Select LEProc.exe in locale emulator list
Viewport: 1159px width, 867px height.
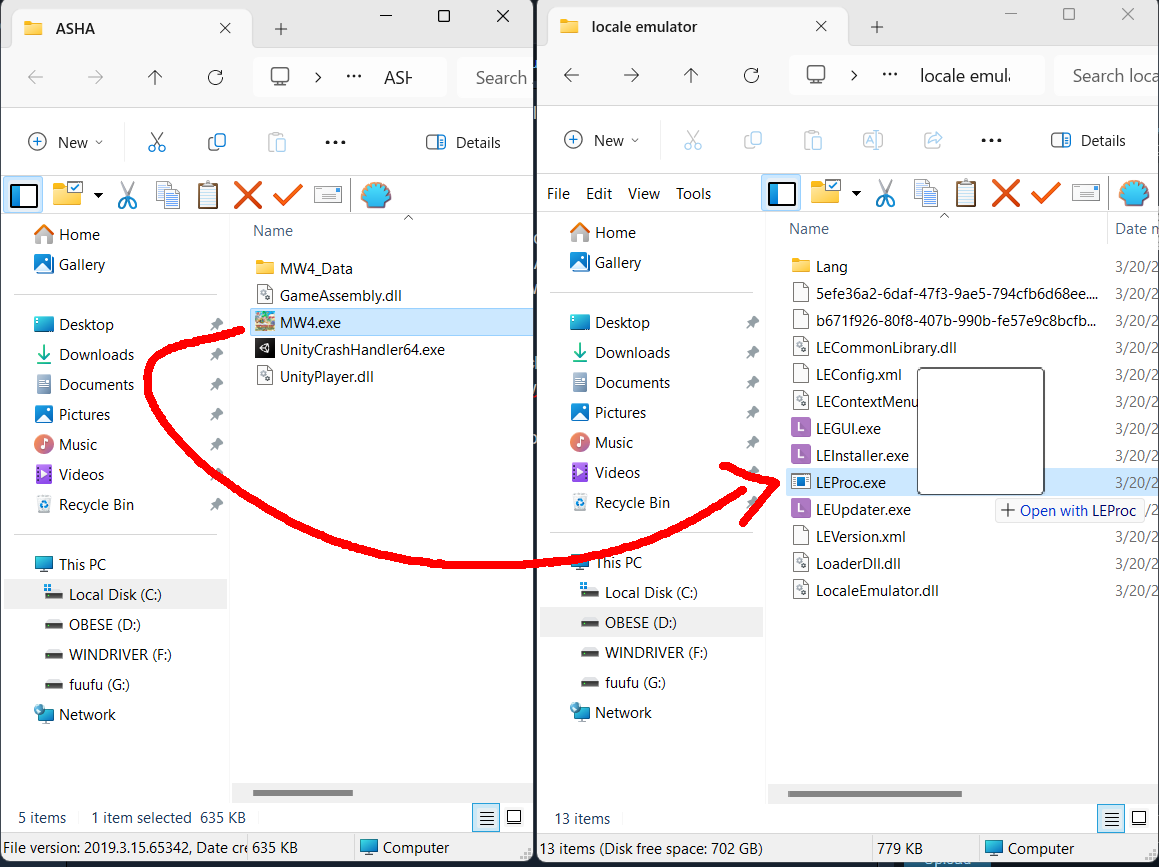pos(972,483)
